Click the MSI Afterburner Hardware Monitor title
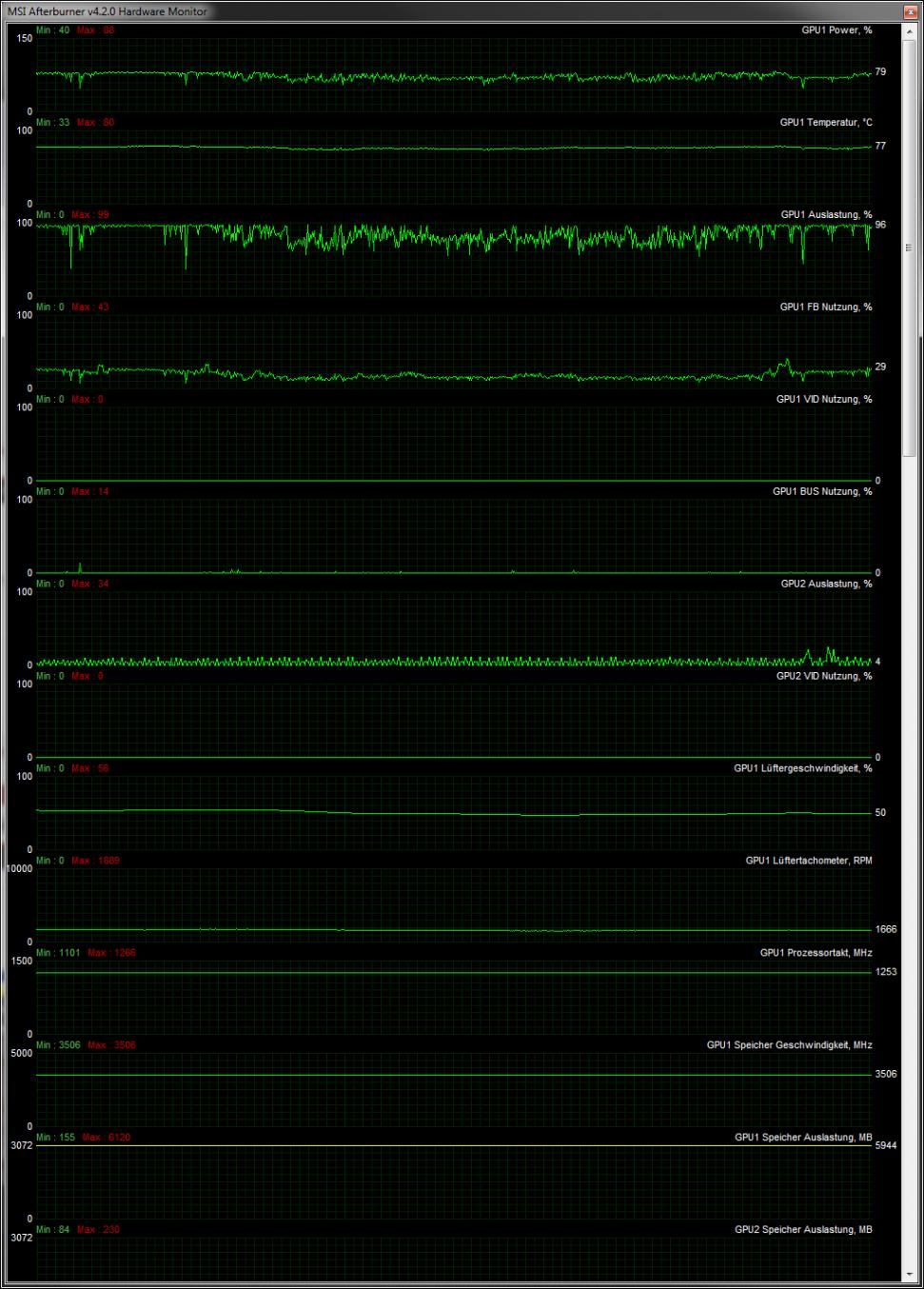924x1289 pixels. click(107, 11)
